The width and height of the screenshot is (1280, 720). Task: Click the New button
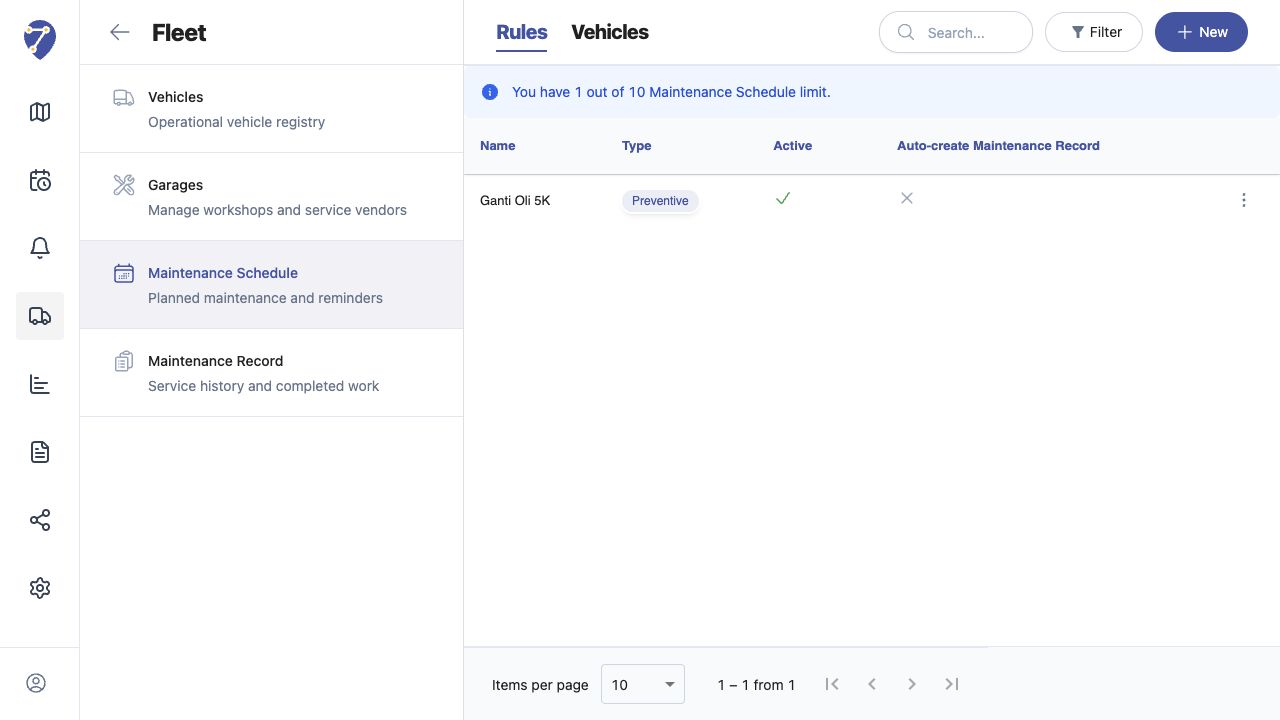(x=1201, y=32)
